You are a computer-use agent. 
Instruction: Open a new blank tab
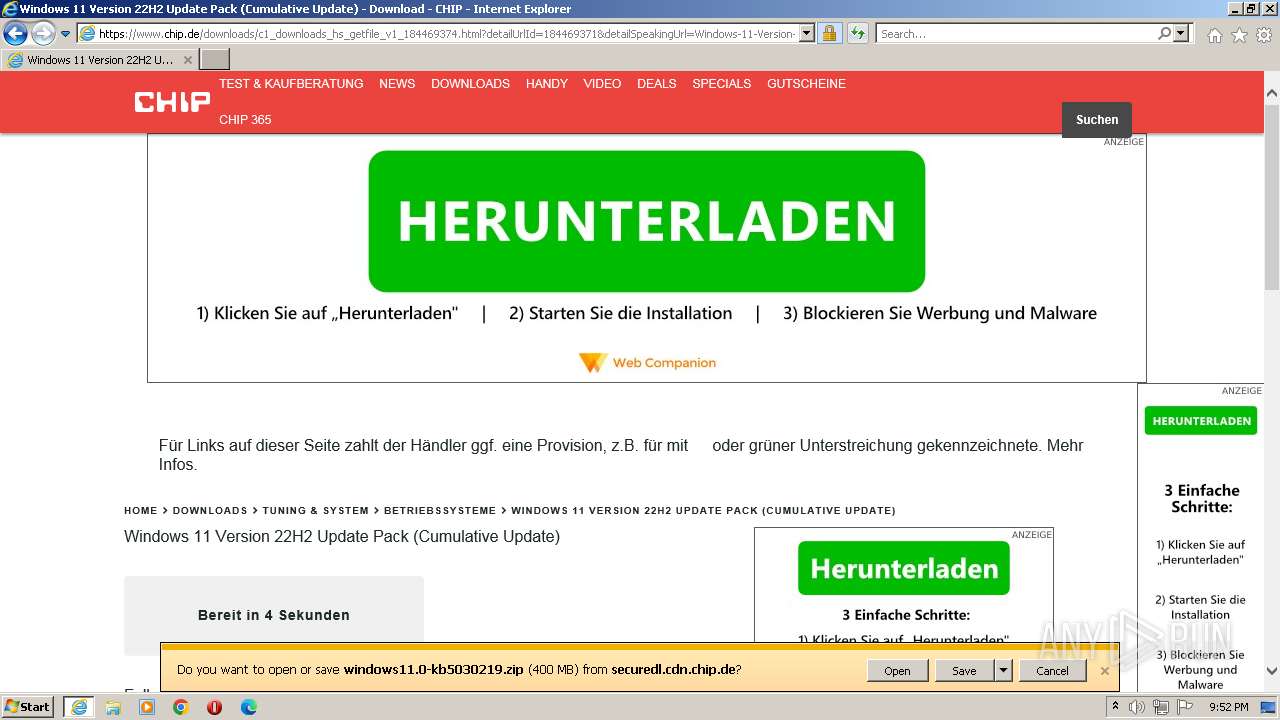215,60
